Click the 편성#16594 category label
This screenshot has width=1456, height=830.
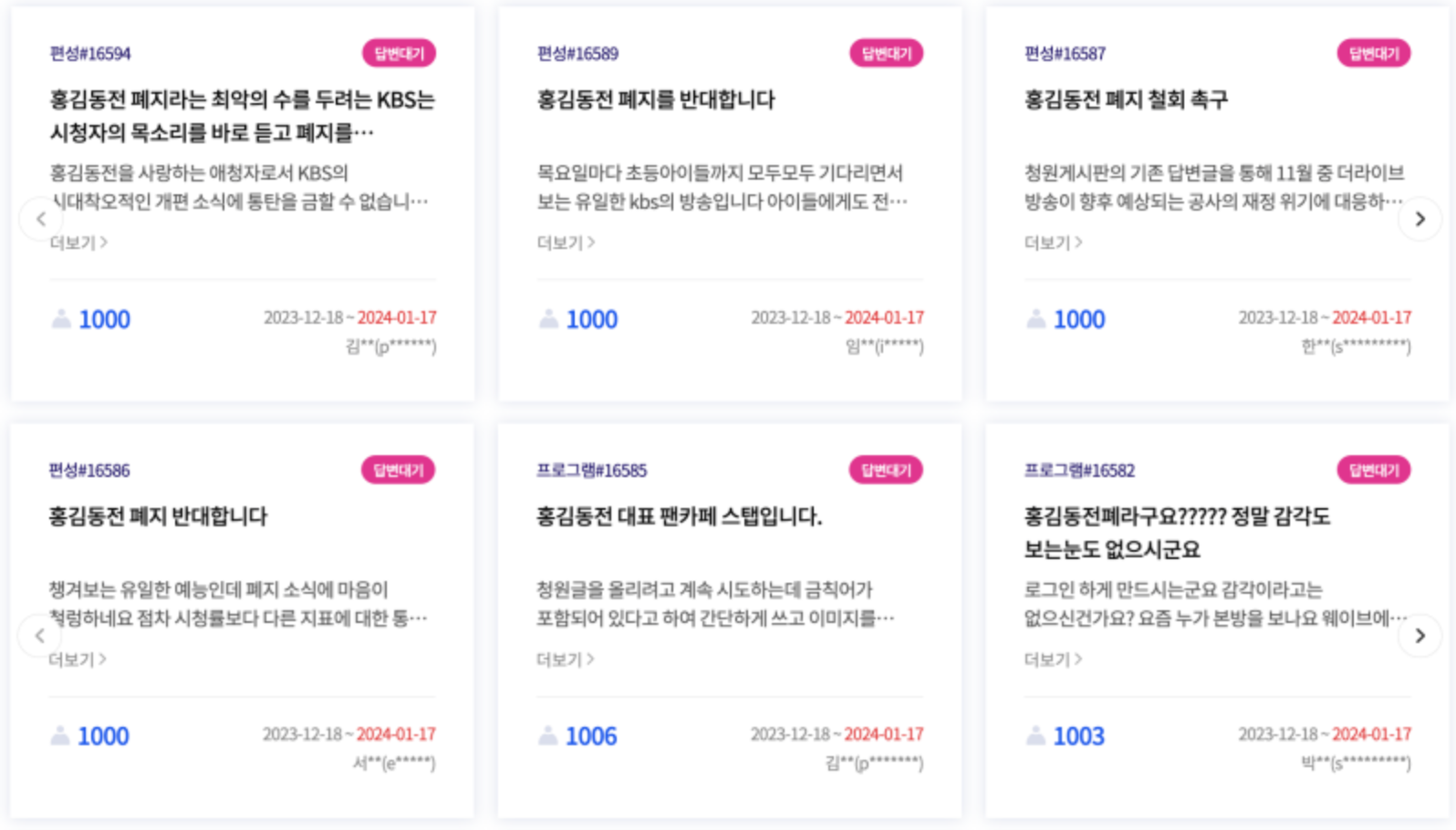coord(91,53)
